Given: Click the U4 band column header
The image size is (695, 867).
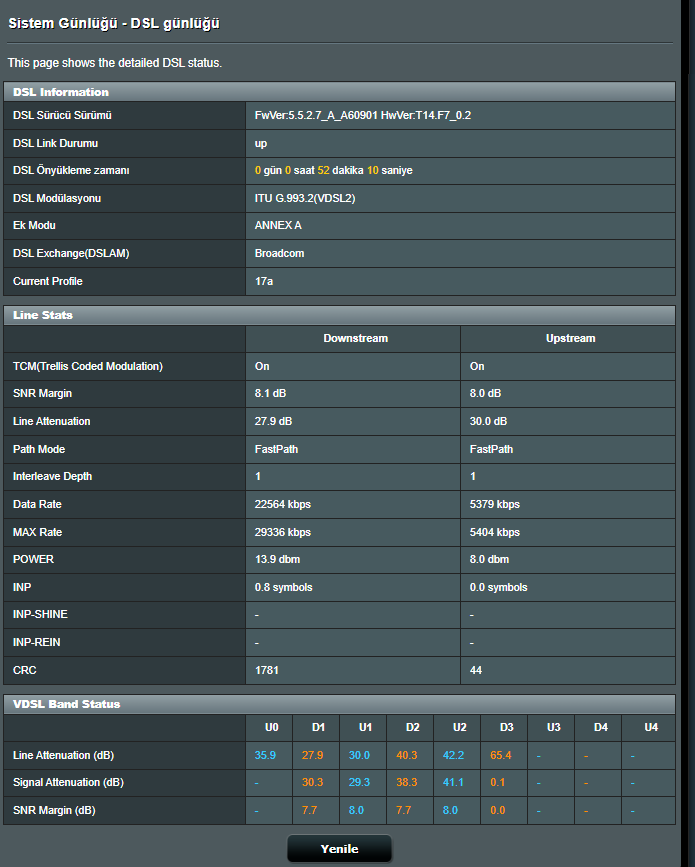Looking at the screenshot, I should [x=651, y=727].
